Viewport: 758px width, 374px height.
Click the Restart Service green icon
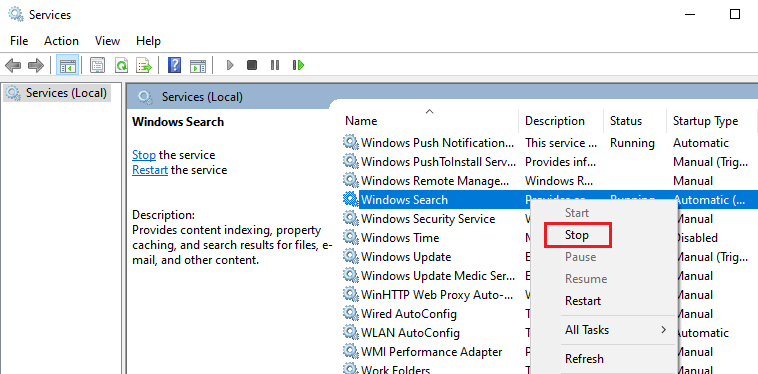coord(298,65)
